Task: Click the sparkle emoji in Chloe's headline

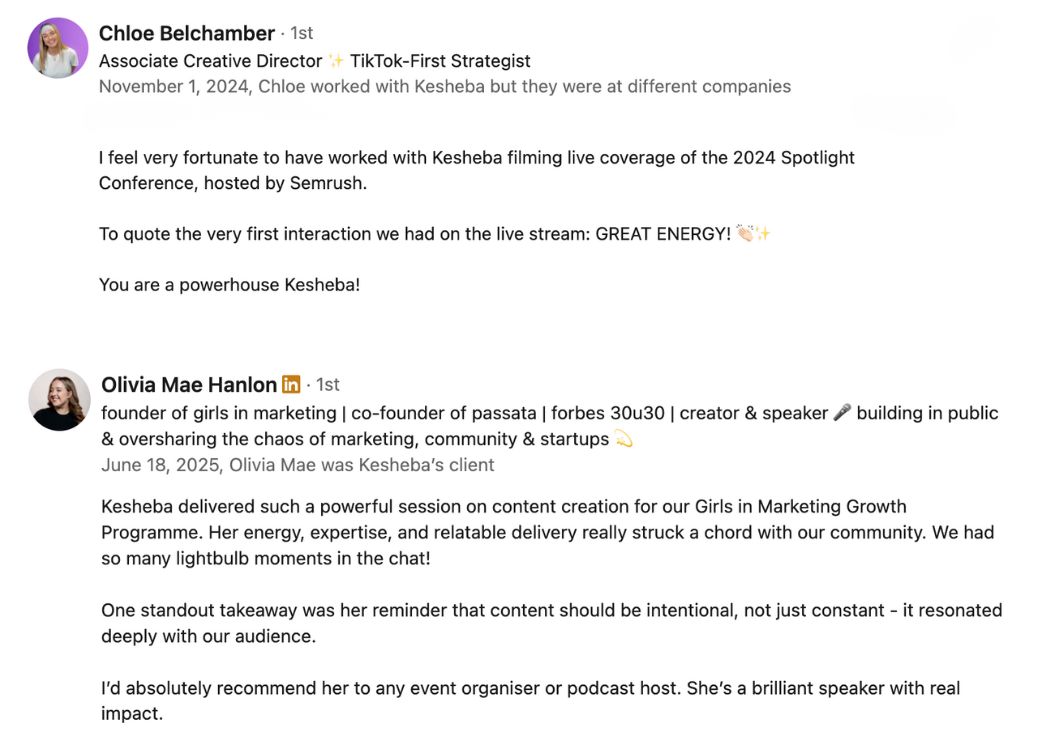Action: click(x=336, y=61)
